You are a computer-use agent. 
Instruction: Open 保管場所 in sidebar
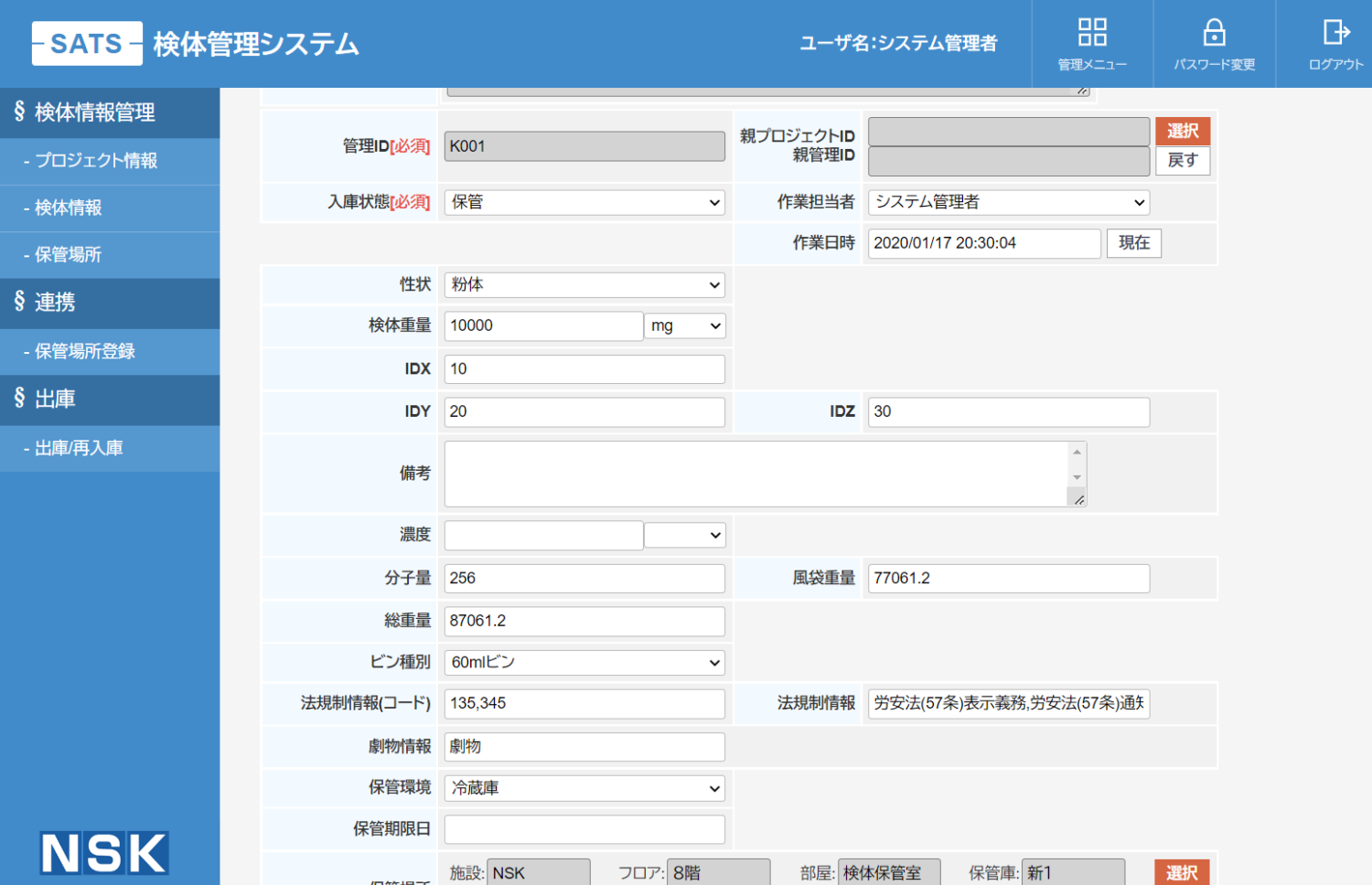110,255
